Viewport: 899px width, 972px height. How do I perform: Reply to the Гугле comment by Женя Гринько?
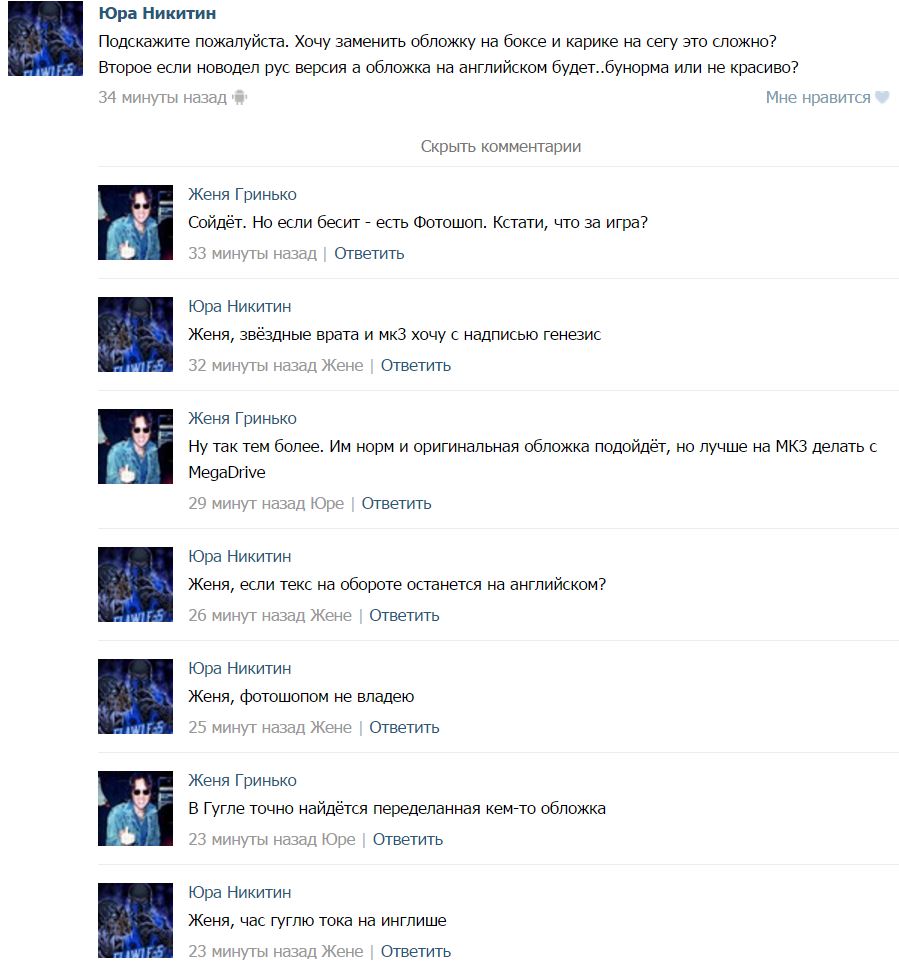(407, 839)
